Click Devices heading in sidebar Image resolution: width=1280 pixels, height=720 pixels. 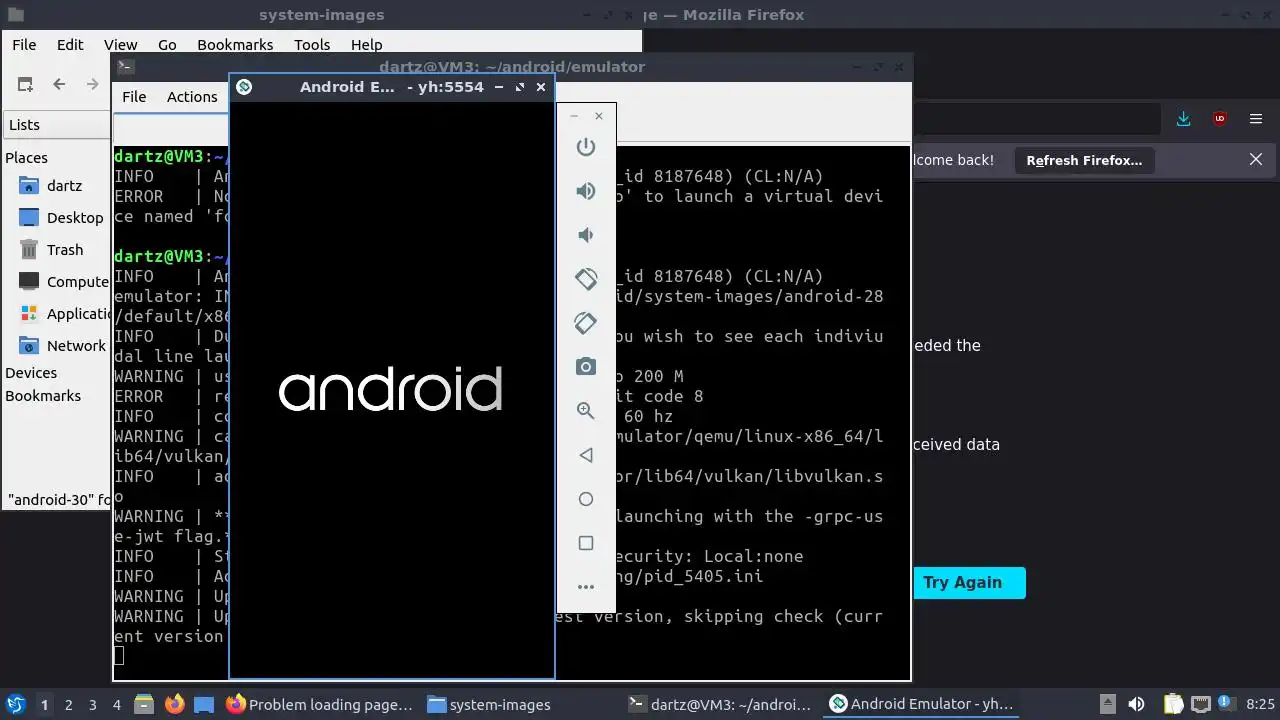(x=31, y=373)
